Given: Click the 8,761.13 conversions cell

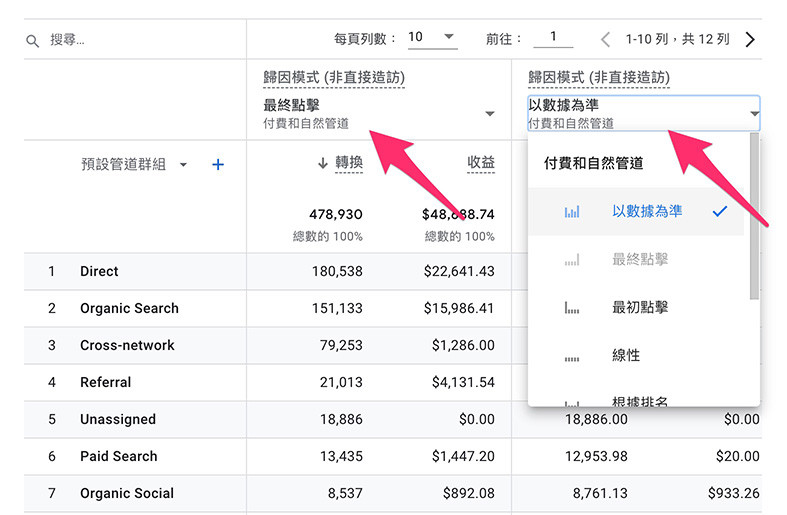Looking at the screenshot, I should click(x=600, y=494).
